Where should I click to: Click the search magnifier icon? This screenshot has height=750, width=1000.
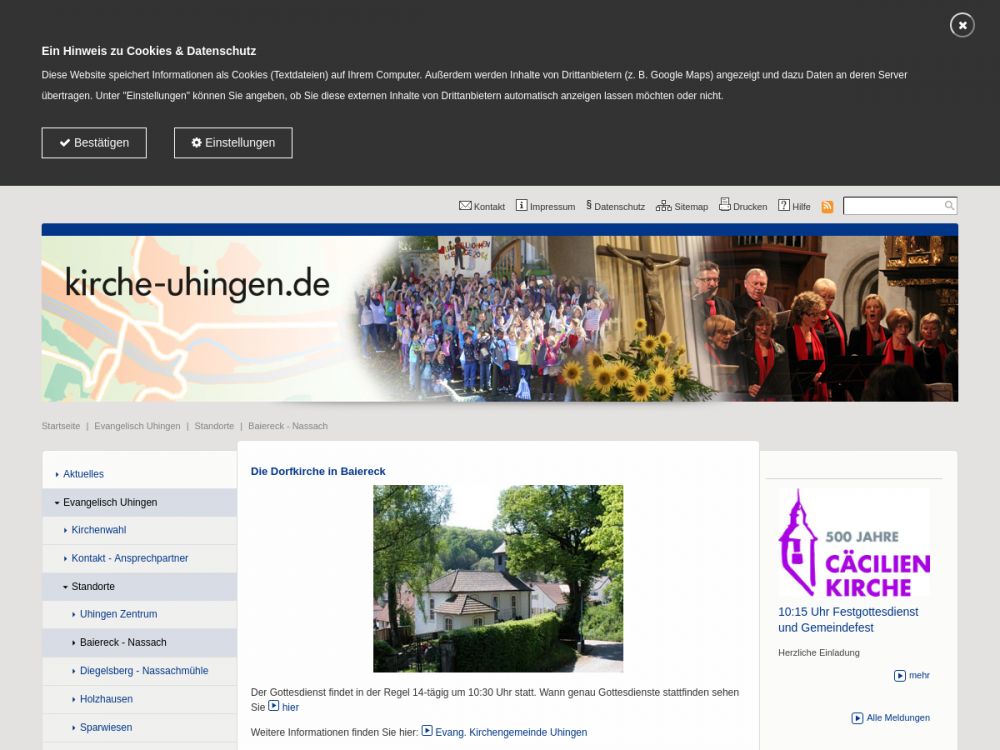point(949,206)
